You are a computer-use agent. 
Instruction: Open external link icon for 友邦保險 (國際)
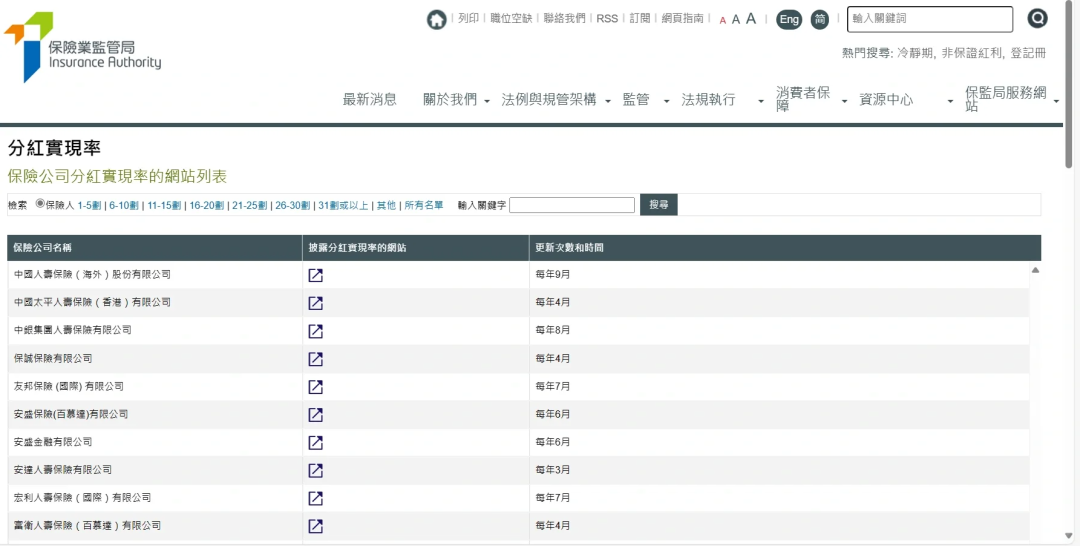pyautogui.click(x=315, y=387)
